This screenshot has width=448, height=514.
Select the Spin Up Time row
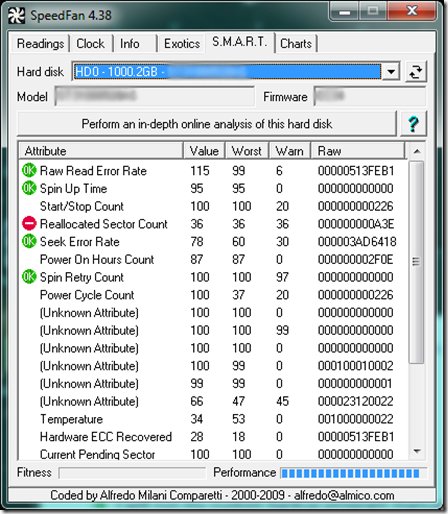[x=213, y=188]
